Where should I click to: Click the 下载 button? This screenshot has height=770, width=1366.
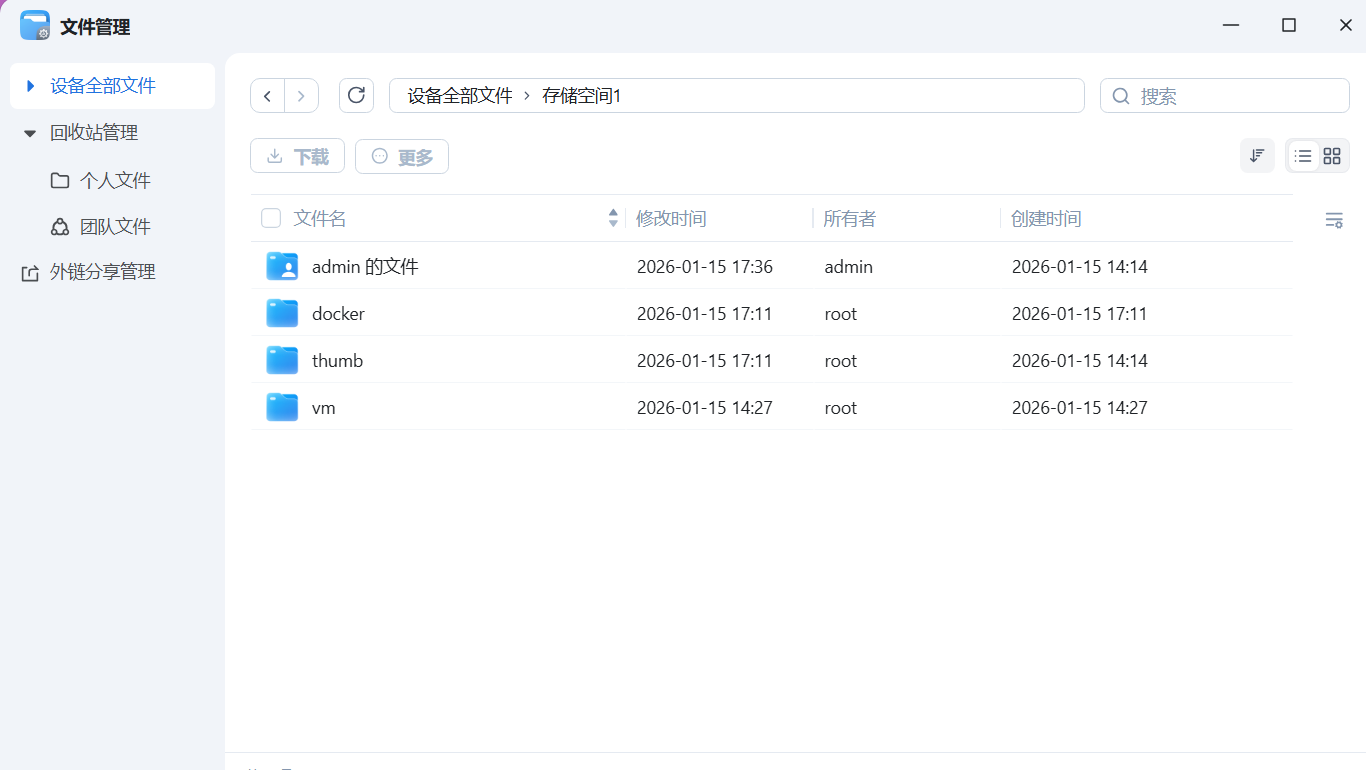[297, 156]
